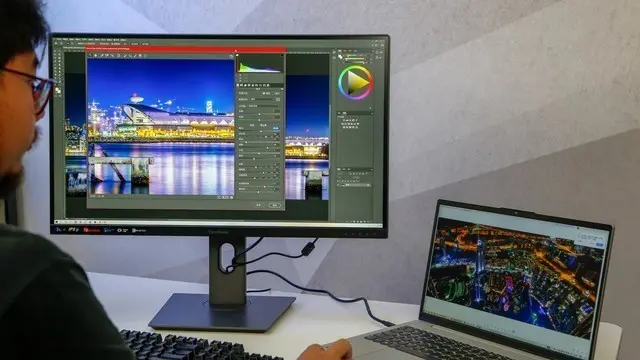640x360 pixels.
Task: Confirm the Camera Raw dialog with OK button
Action: (275, 205)
